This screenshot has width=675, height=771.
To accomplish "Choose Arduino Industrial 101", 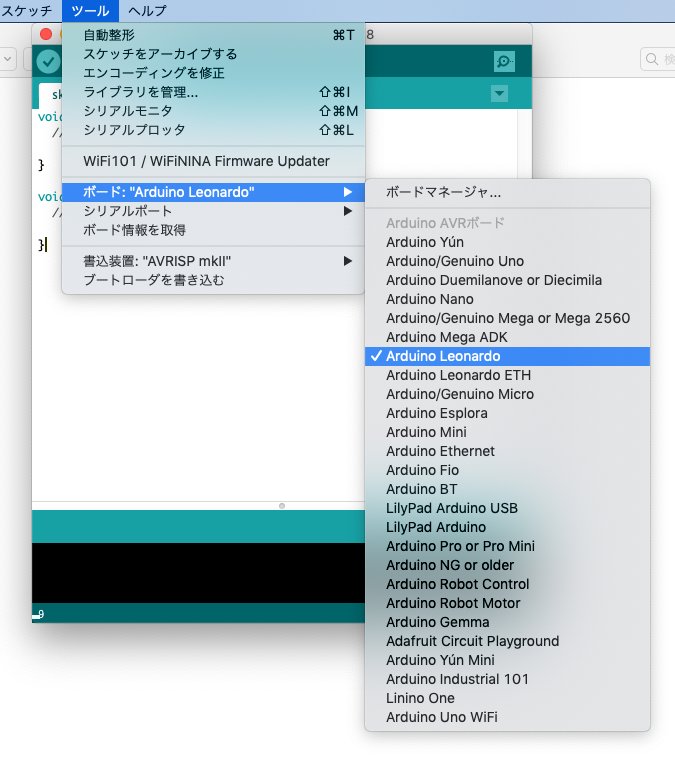I will (507, 680).
